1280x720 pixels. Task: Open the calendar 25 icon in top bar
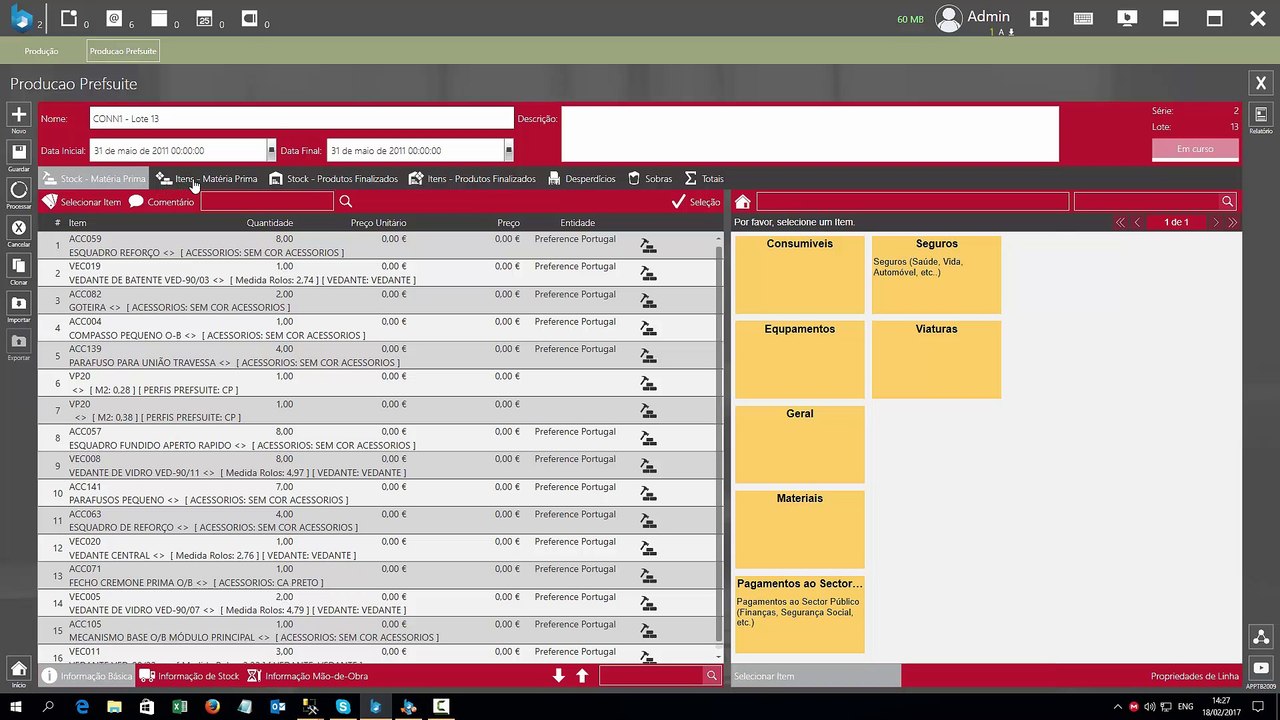point(204,18)
